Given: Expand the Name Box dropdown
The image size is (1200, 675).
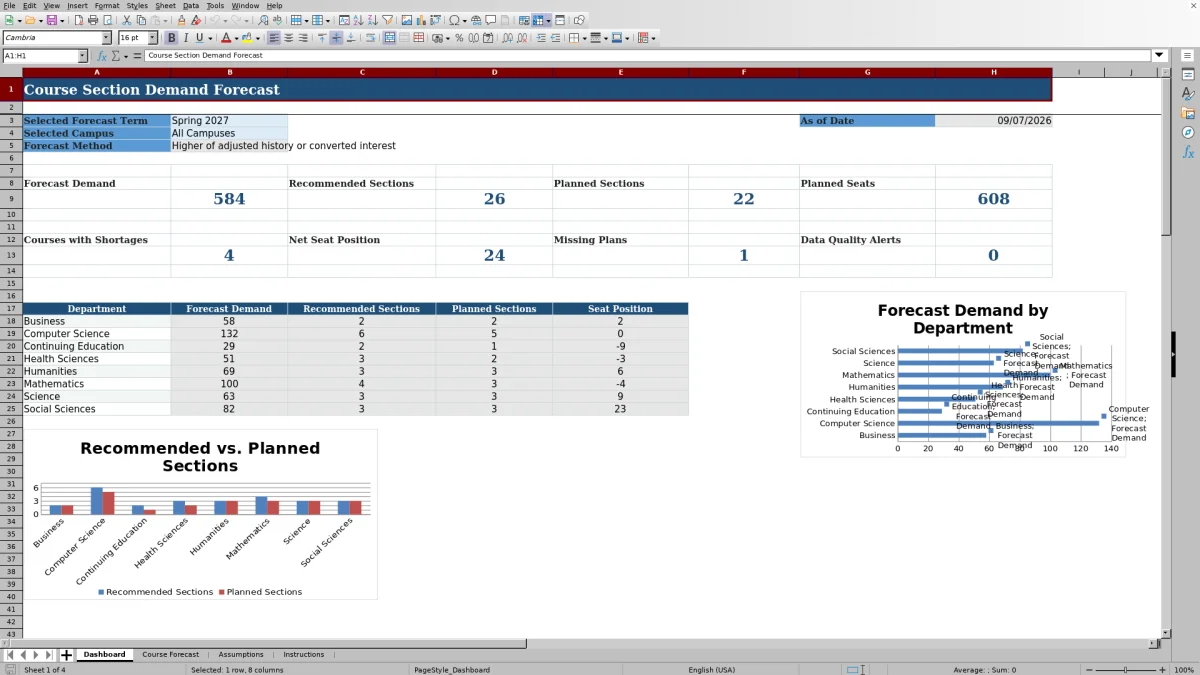Looking at the screenshot, I should click(82, 56).
